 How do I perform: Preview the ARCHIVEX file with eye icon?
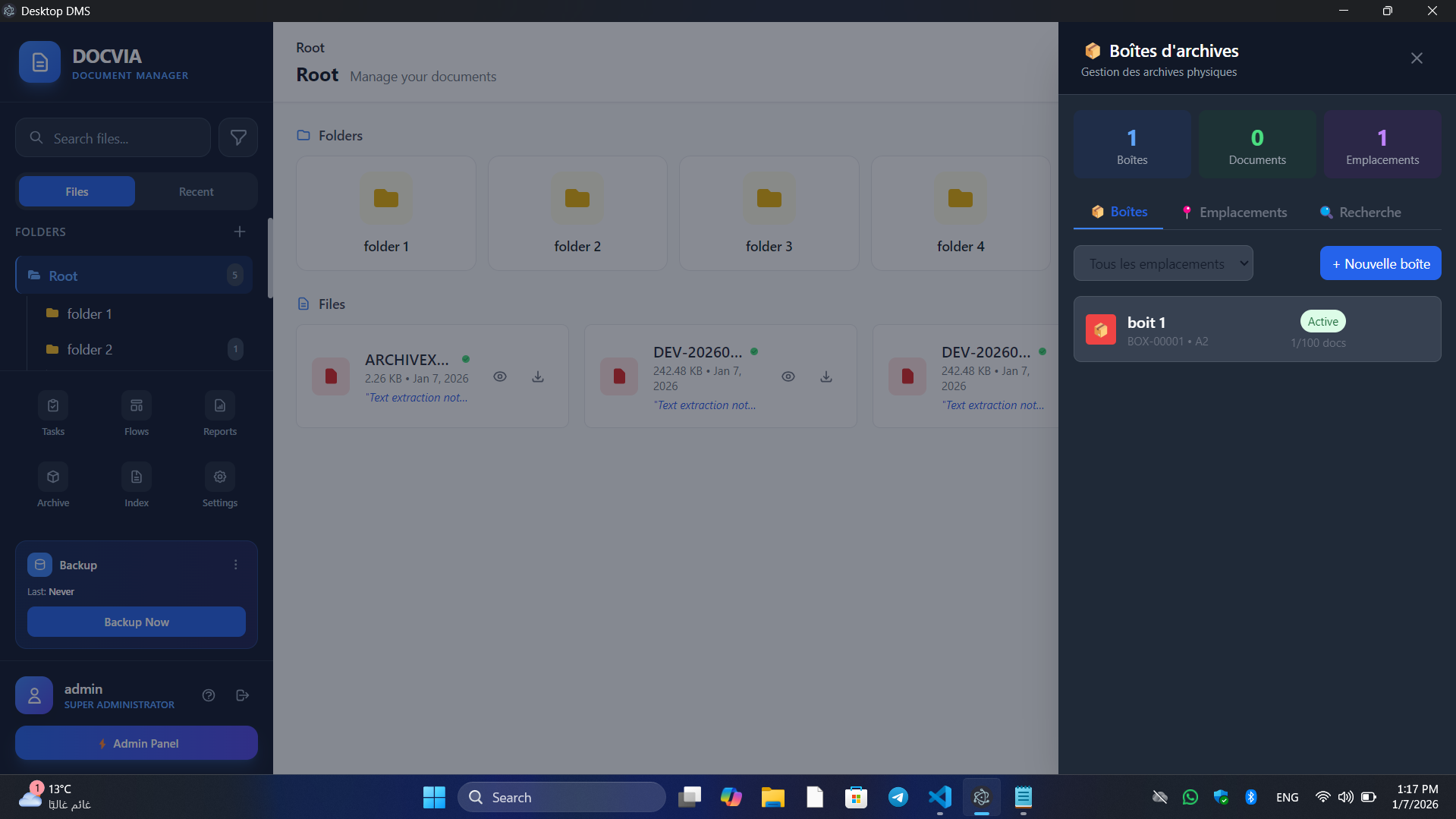(500, 377)
